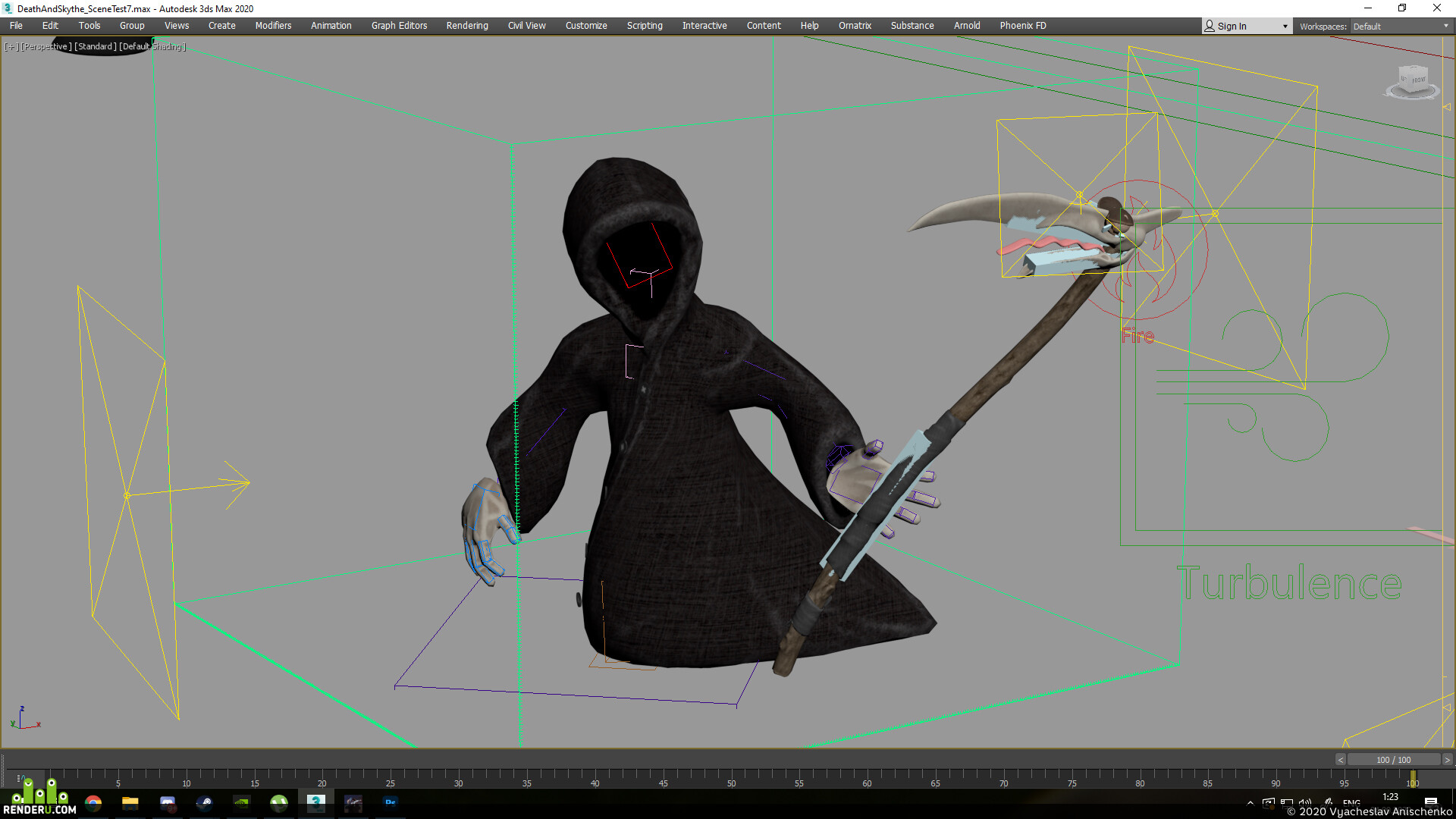Open the Graph Editors menu

(x=399, y=26)
